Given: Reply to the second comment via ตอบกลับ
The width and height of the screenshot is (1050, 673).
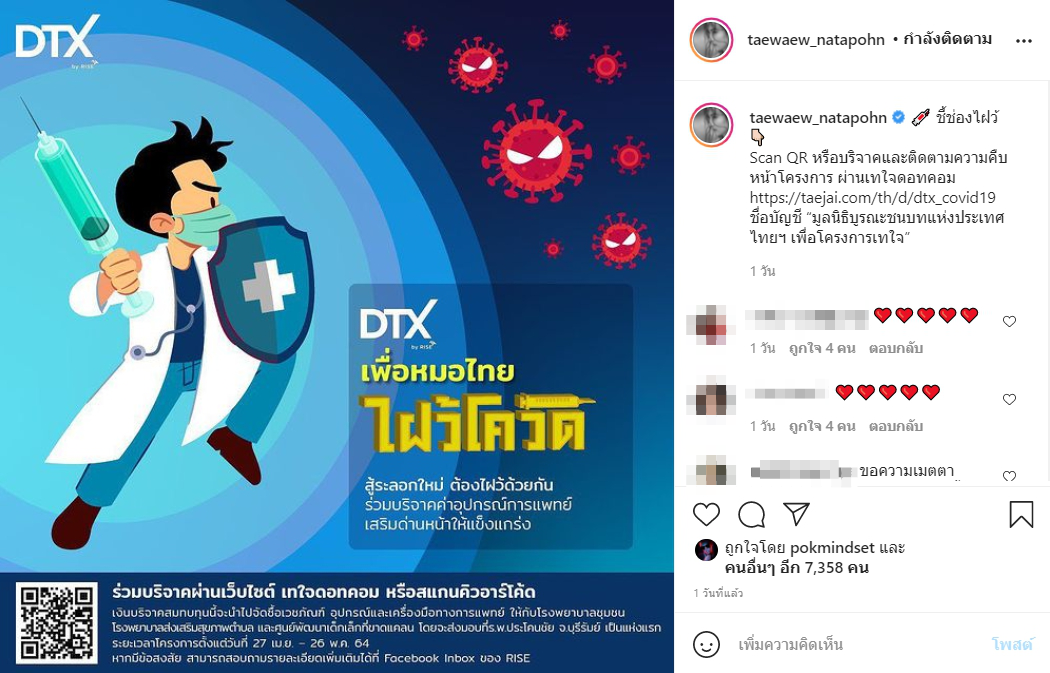Looking at the screenshot, I should [895, 426].
